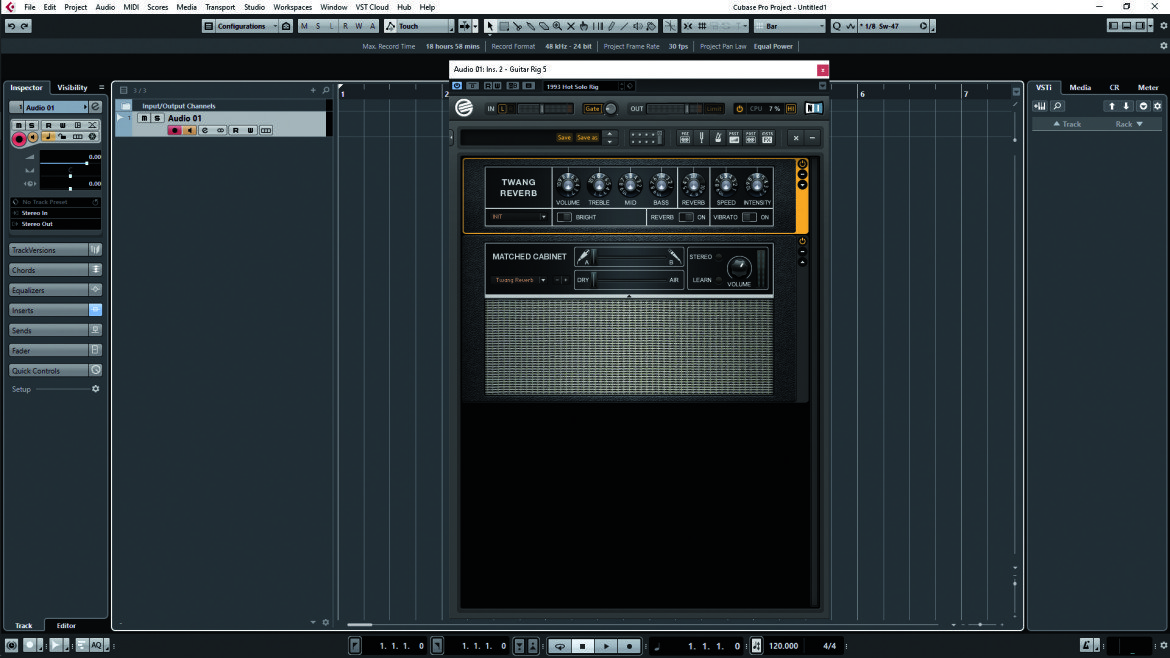Add a track with the plus icon
1170x658 pixels.
pos(313,90)
